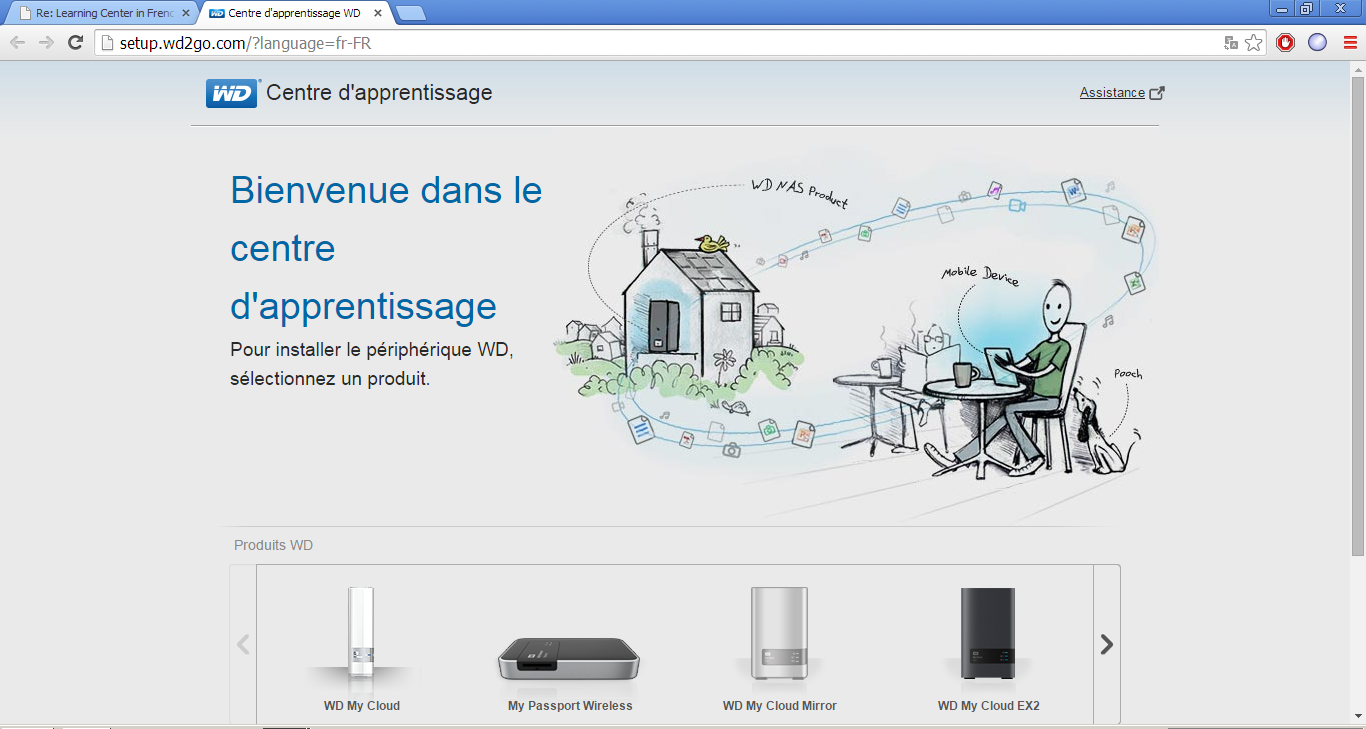
Task: Select the WD My Cloud EX2 product image
Action: point(988,634)
